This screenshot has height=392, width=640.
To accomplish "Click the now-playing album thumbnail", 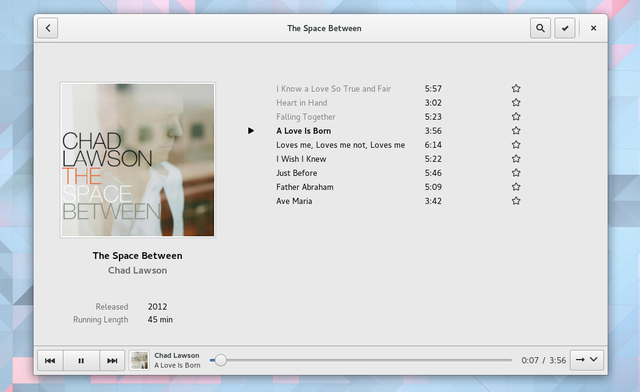I will [139, 361].
